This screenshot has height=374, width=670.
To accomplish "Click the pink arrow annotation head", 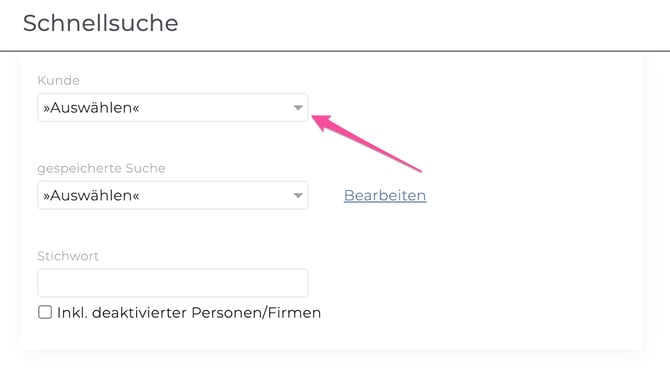I will [321, 122].
